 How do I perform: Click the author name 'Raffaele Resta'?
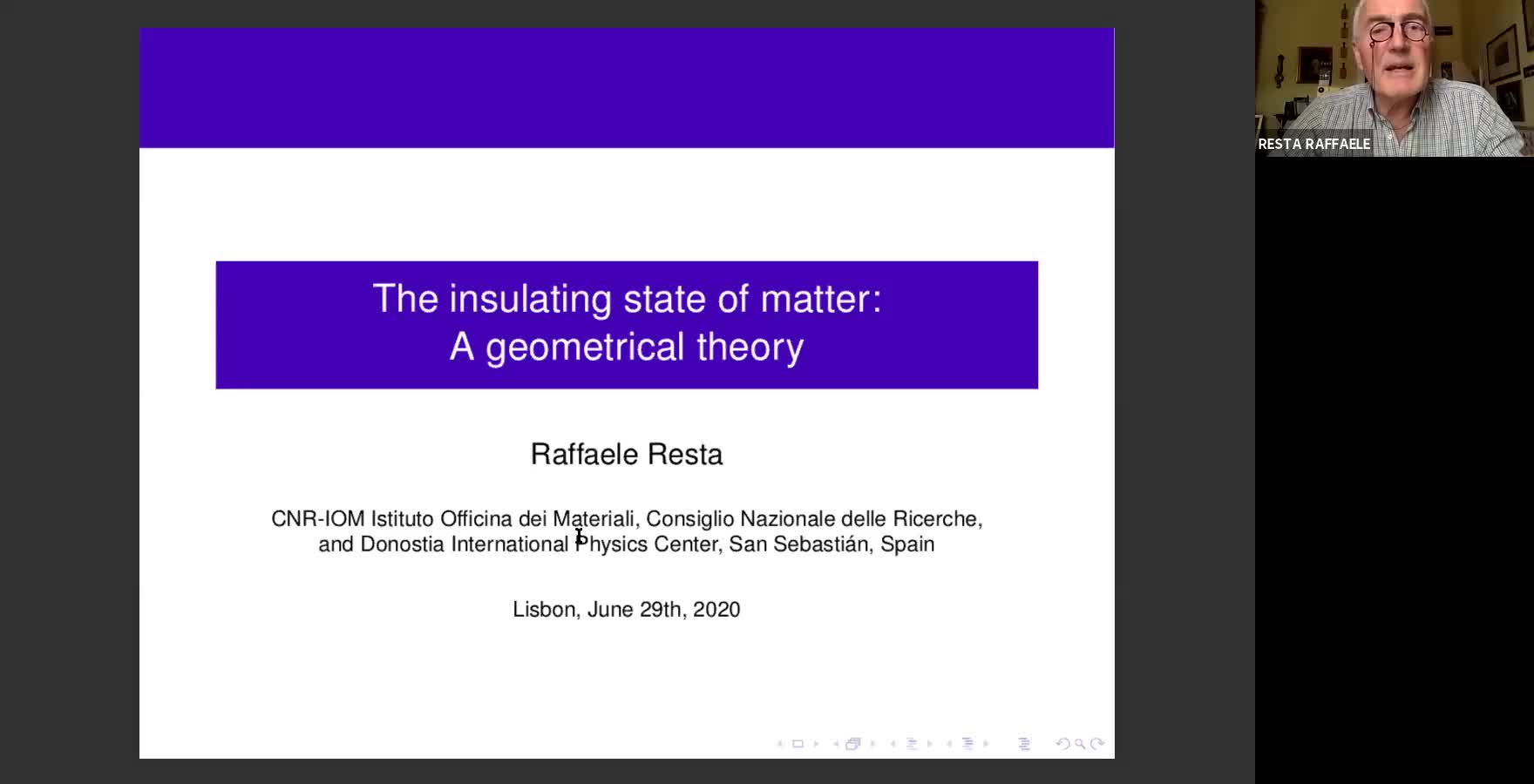[x=627, y=454]
